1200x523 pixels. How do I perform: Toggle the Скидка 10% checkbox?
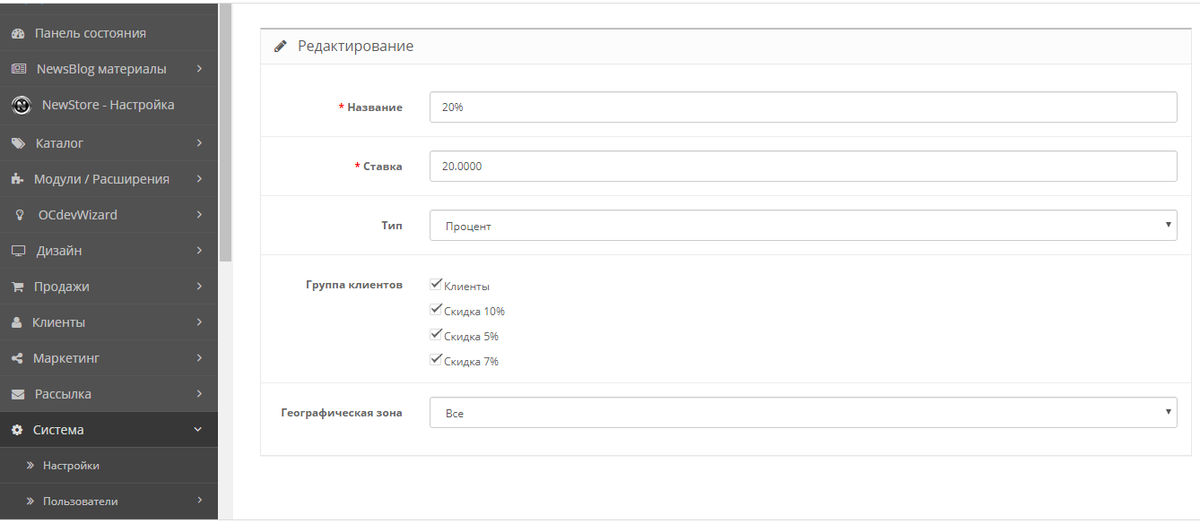point(435,310)
